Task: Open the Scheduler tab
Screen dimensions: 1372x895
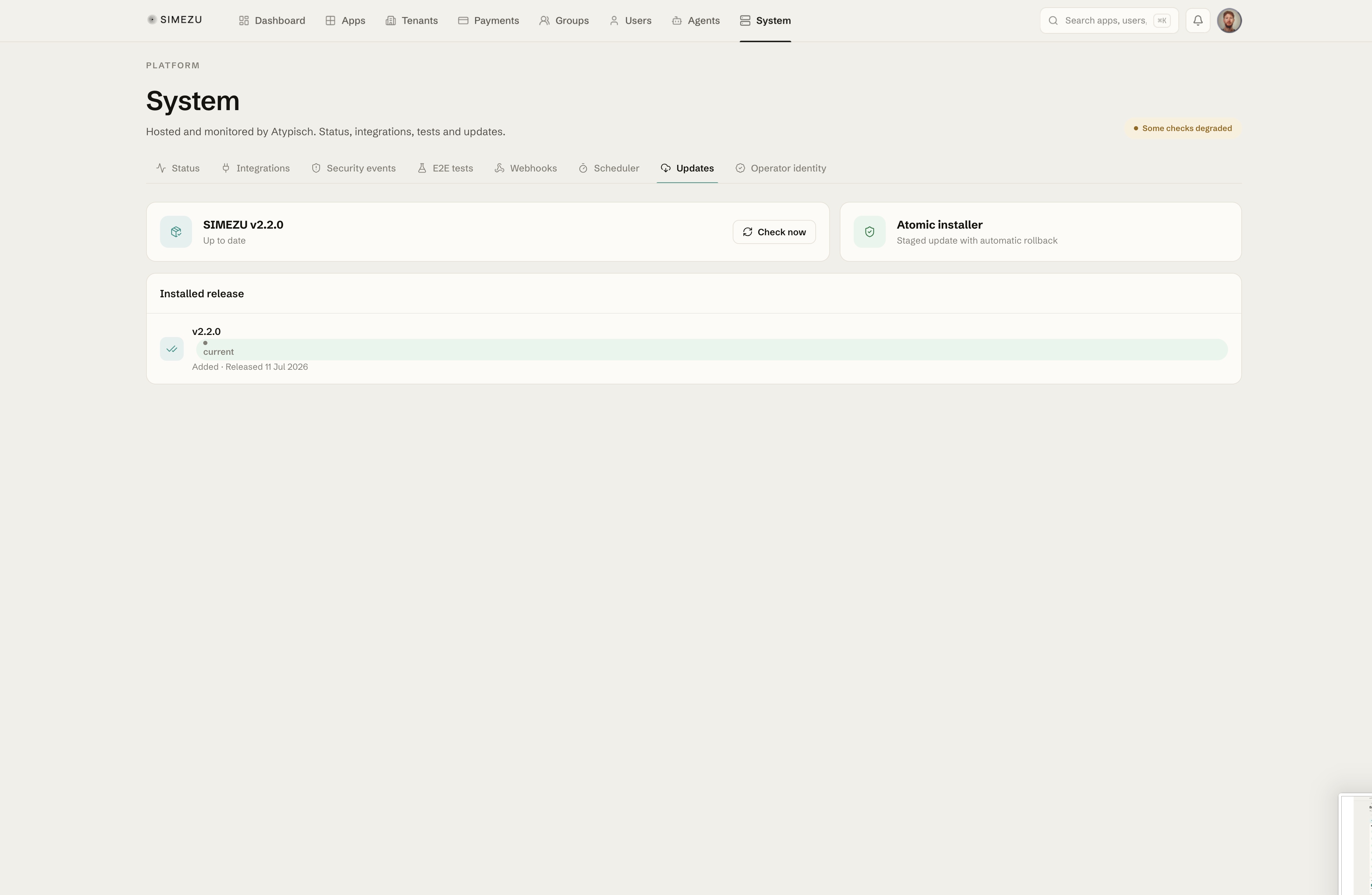Action: pos(609,168)
